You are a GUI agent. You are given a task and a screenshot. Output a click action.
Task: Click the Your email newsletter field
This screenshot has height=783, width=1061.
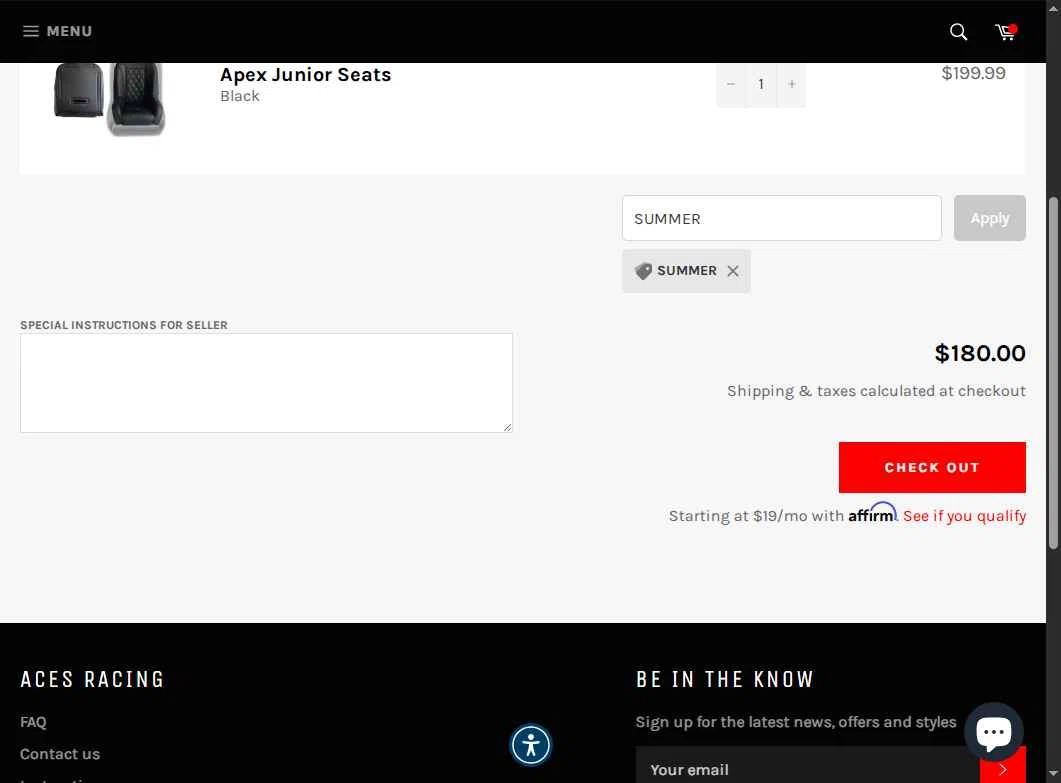click(x=807, y=769)
